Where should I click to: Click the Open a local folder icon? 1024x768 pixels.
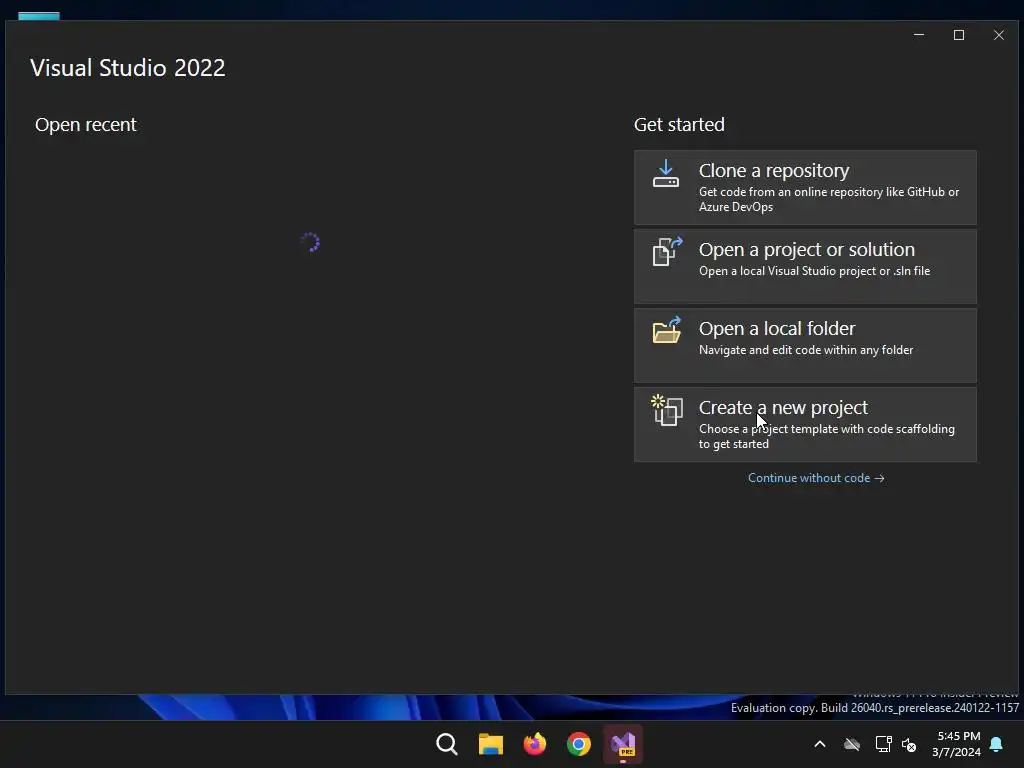click(667, 330)
